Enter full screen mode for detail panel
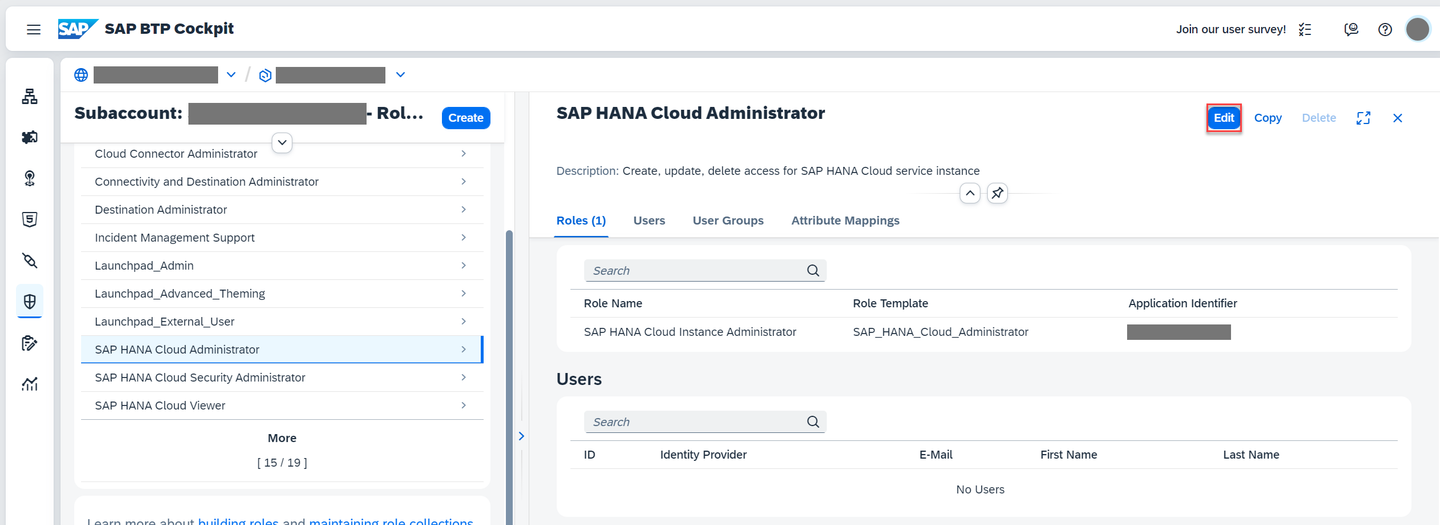The height and width of the screenshot is (525, 1440). tap(1363, 118)
